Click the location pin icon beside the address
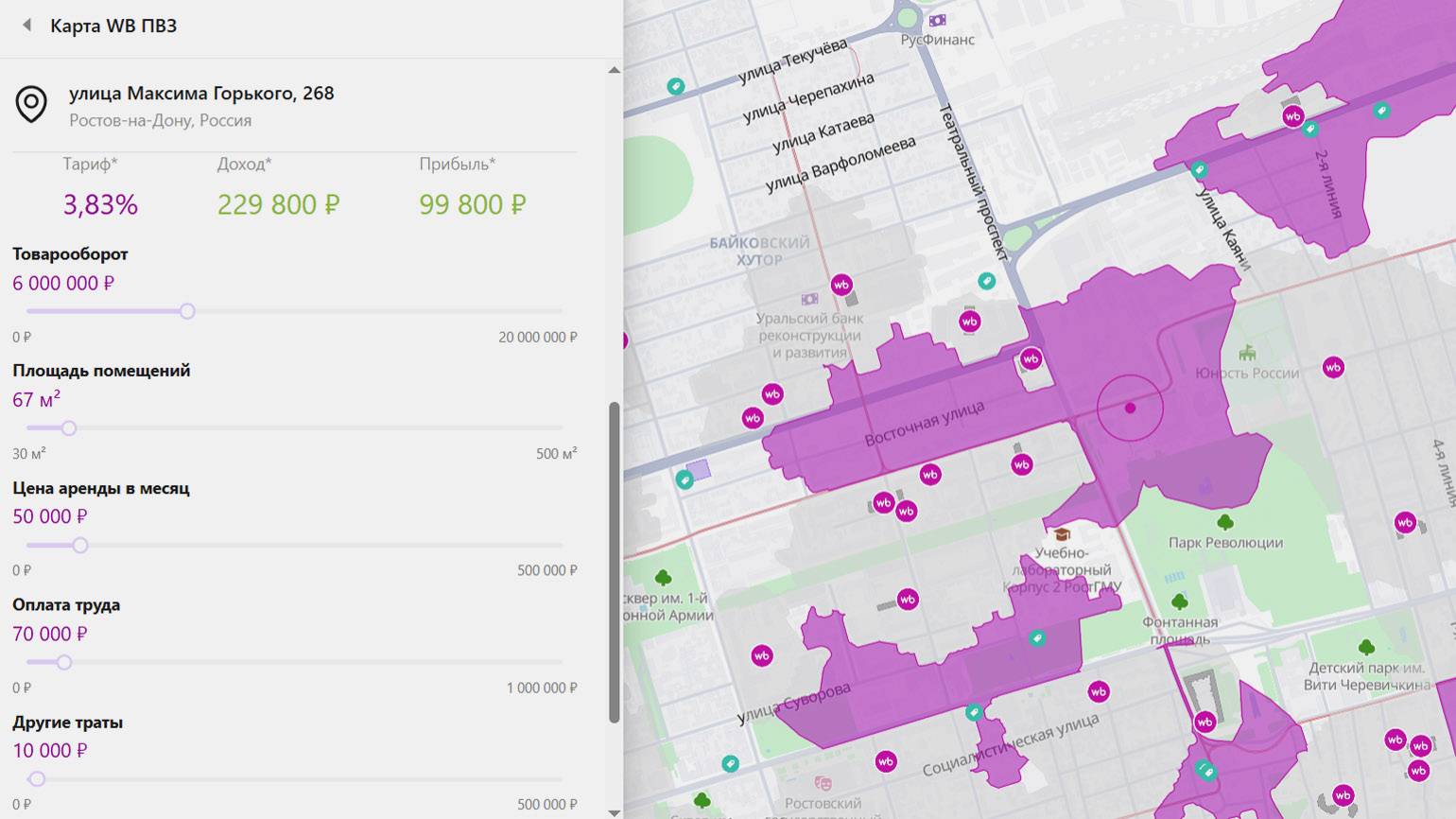The image size is (1456, 819). pos(31,104)
